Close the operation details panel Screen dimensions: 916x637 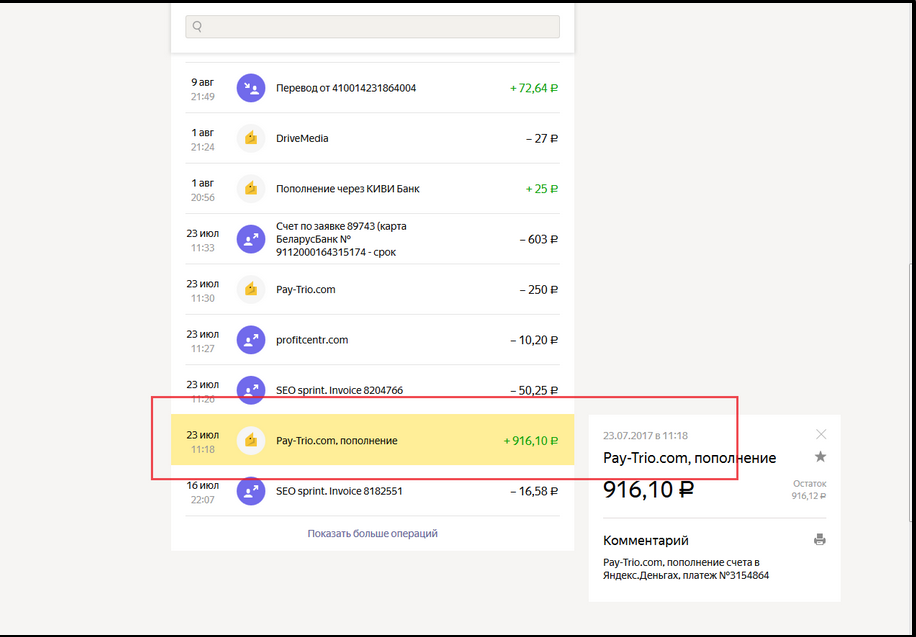click(821, 434)
